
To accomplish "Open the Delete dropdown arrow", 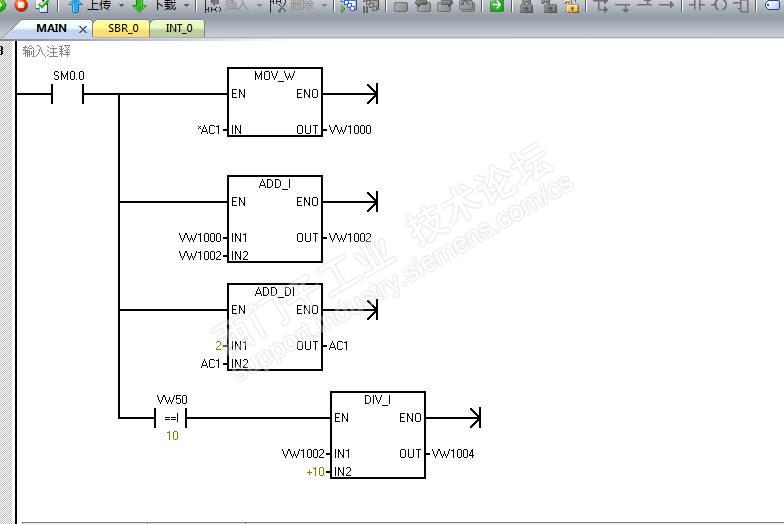I will pyautogui.click(x=324, y=6).
